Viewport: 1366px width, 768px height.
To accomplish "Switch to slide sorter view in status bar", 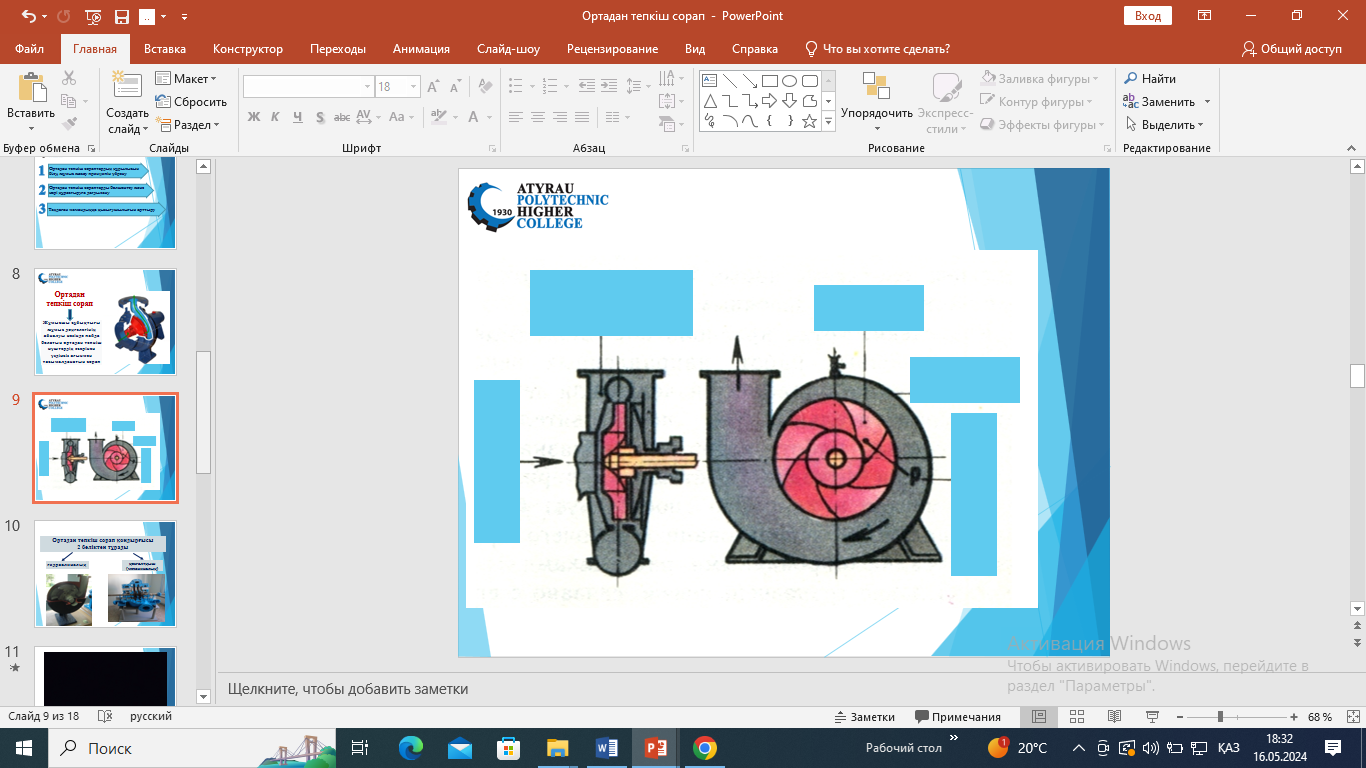I will (1076, 717).
